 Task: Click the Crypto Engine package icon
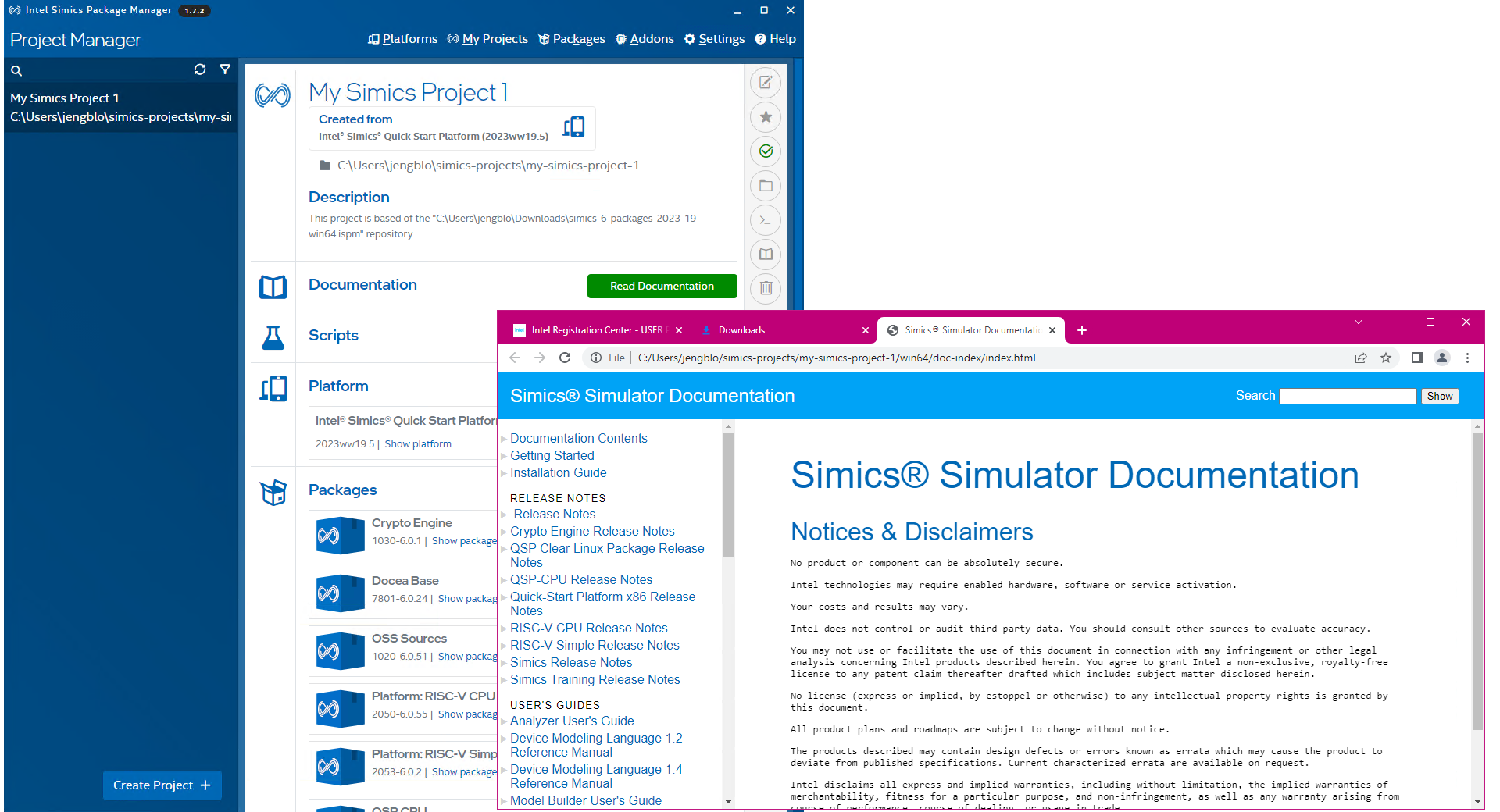pyautogui.click(x=340, y=536)
